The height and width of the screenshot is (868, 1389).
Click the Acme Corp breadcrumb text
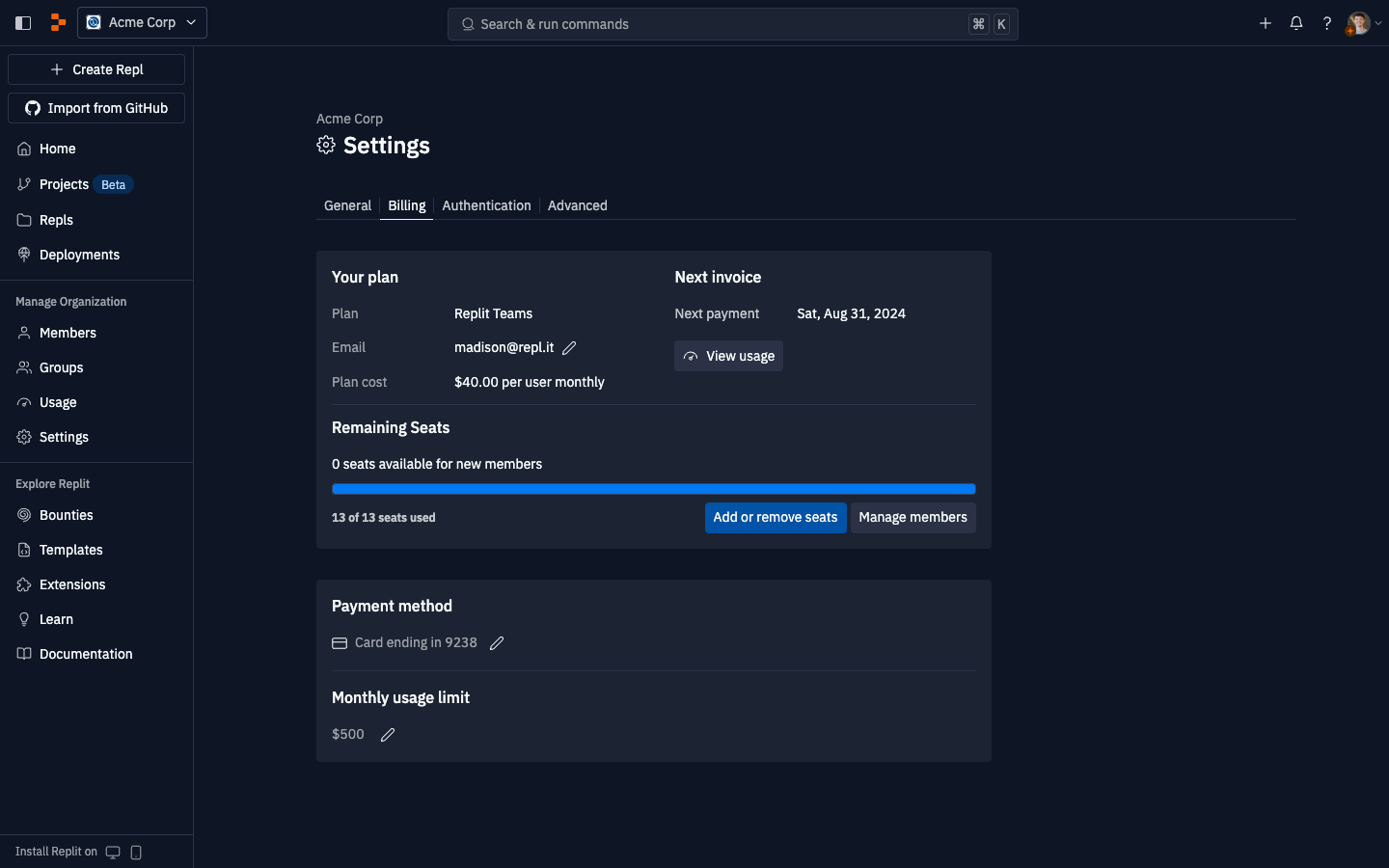click(x=349, y=119)
